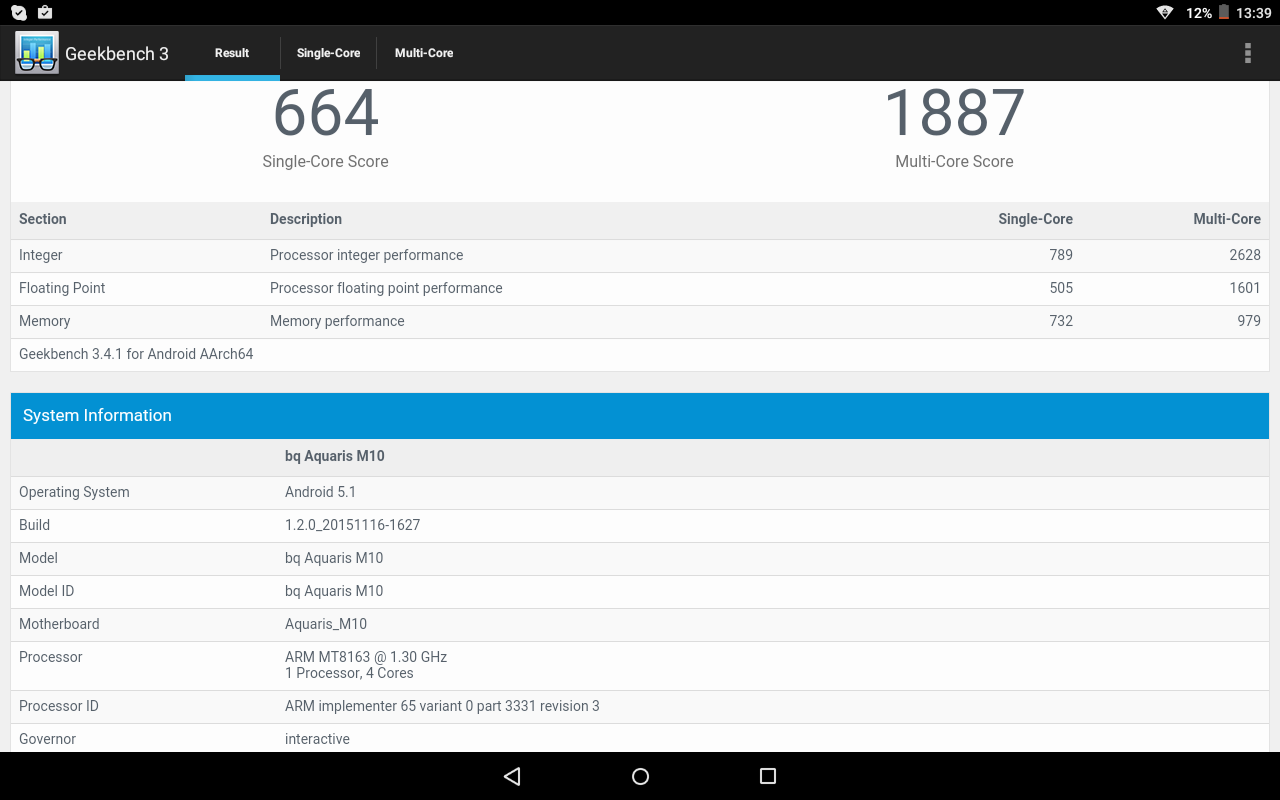This screenshot has height=800, width=1280.
Task: Tap the 13:39 clock in status bar
Action: (x=1253, y=13)
